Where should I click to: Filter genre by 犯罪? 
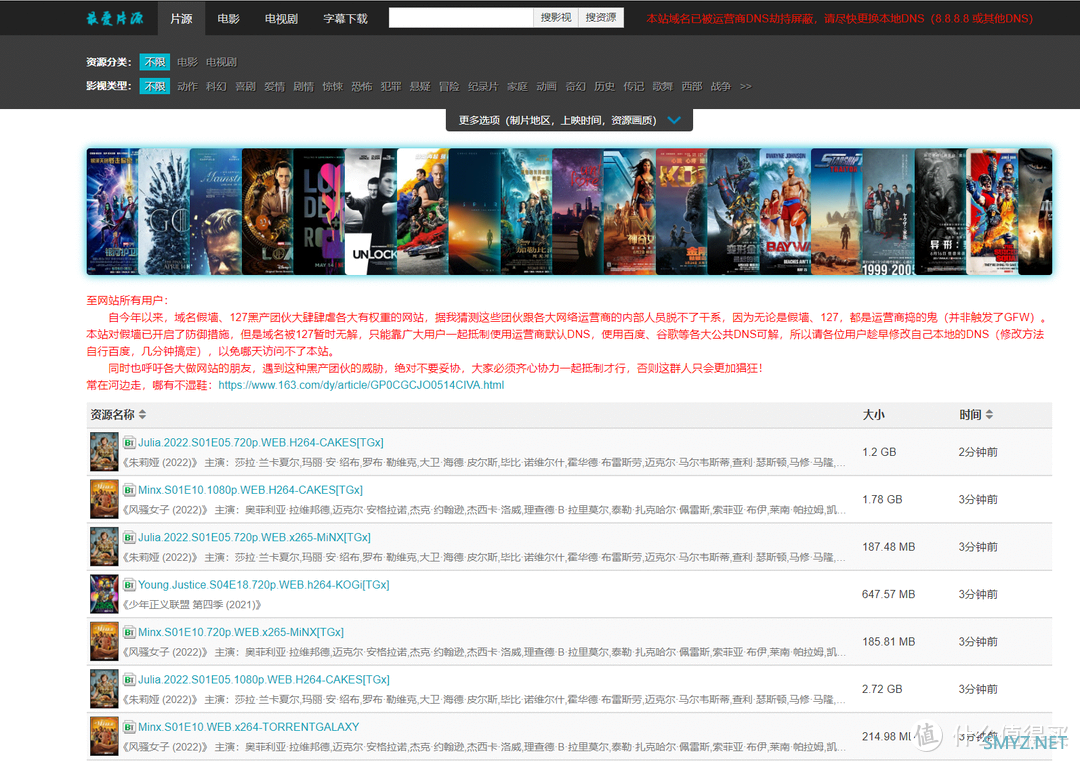(391, 86)
